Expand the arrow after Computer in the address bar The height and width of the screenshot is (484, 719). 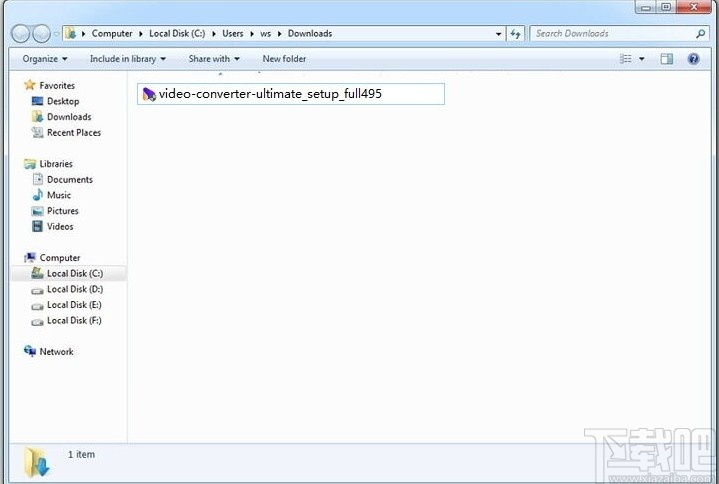[x=141, y=33]
